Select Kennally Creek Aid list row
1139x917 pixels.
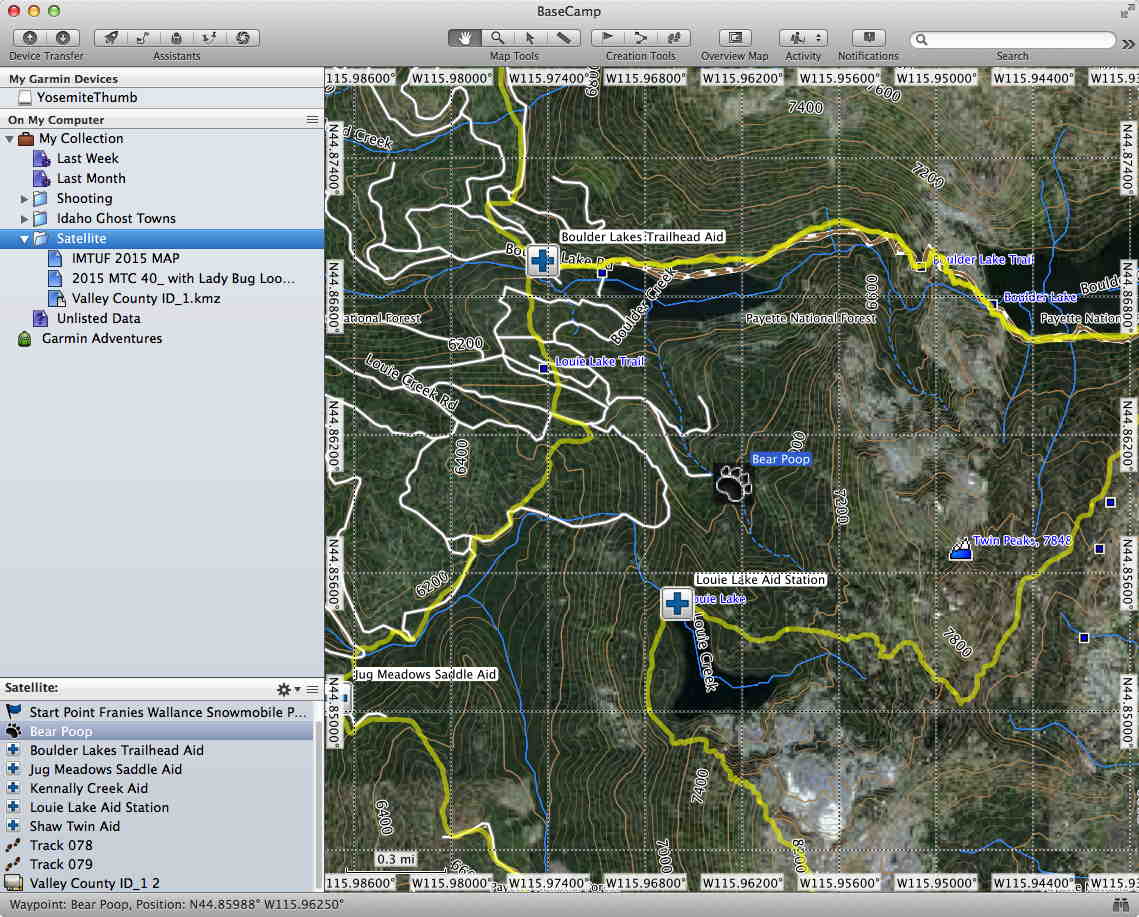pos(158,788)
